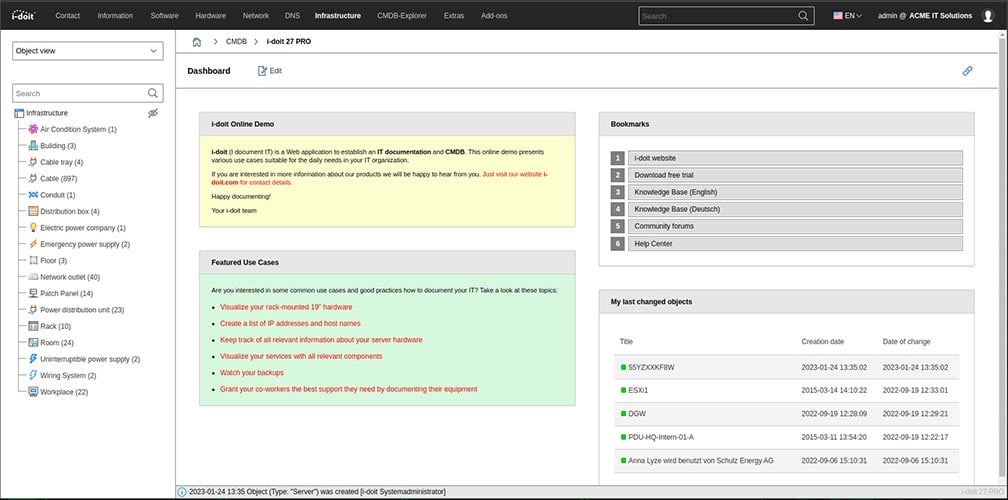Screen dimensions: 1008x500
Task: Click the Cable (897) icon
Action: point(33,179)
